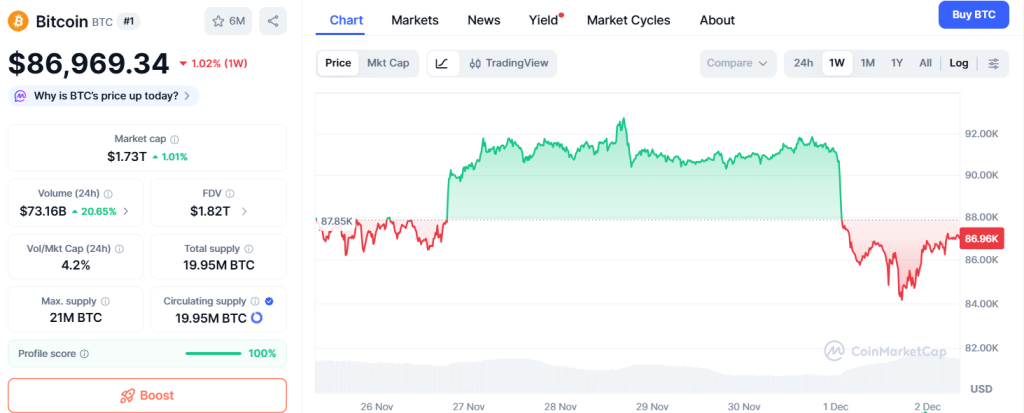Click the Profile score progress bar

click(213, 354)
